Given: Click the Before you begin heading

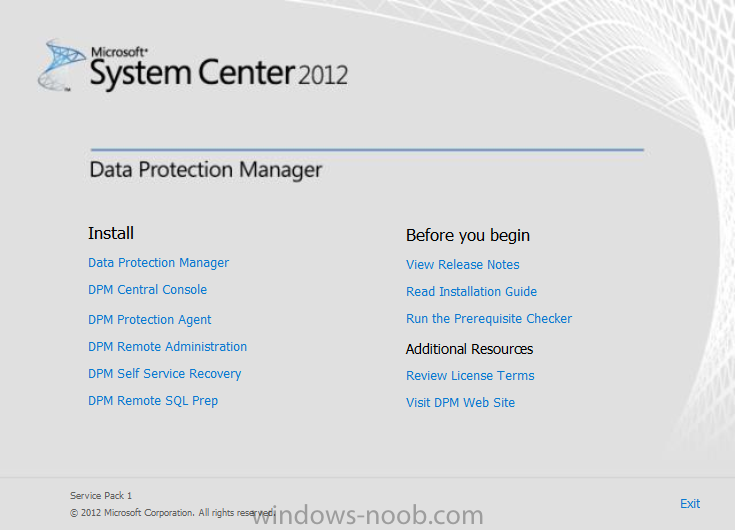Looking at the screenshot, I should tap(468, 236).
